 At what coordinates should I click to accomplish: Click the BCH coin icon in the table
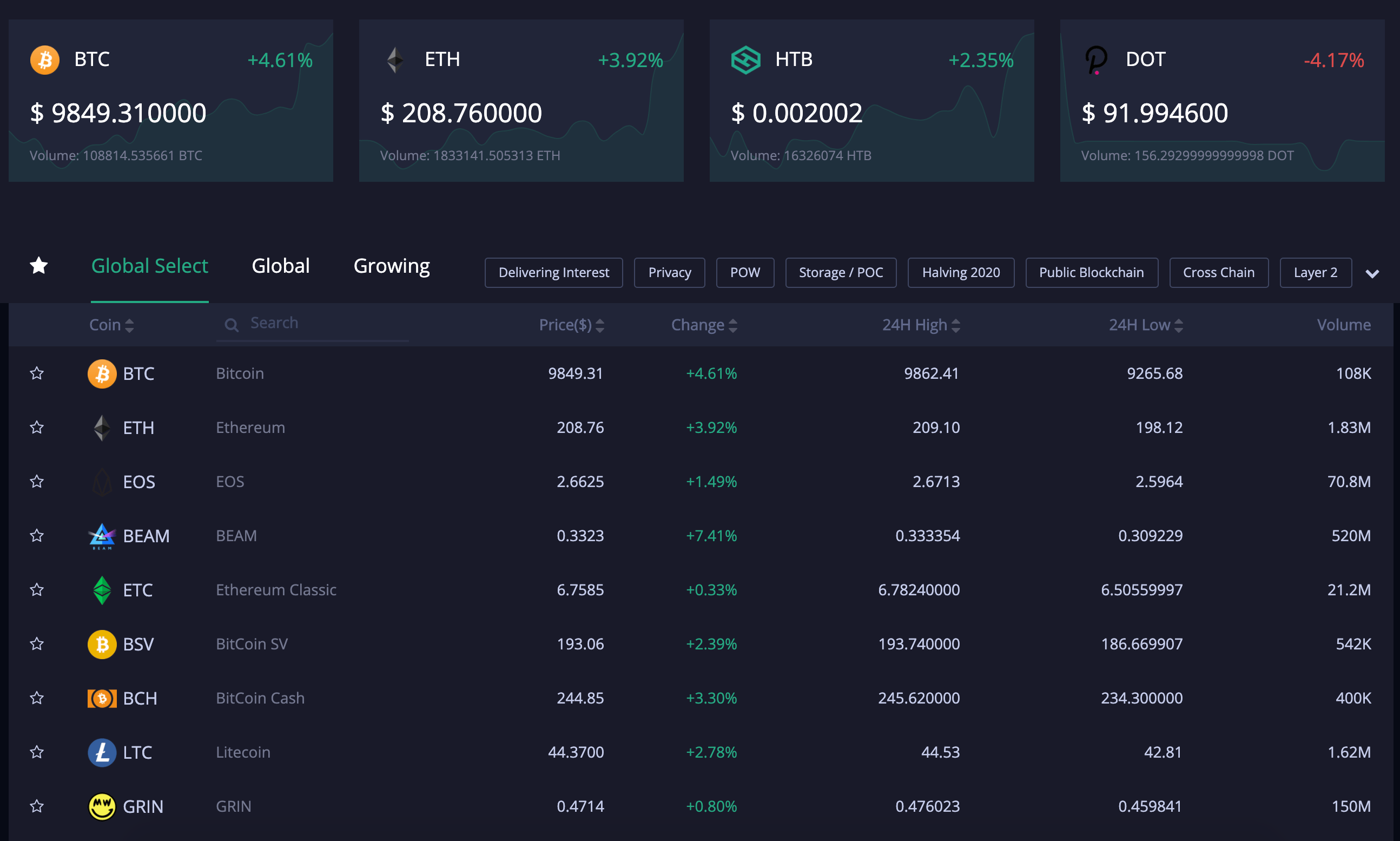pyautogui.click(x=102, y=698)
